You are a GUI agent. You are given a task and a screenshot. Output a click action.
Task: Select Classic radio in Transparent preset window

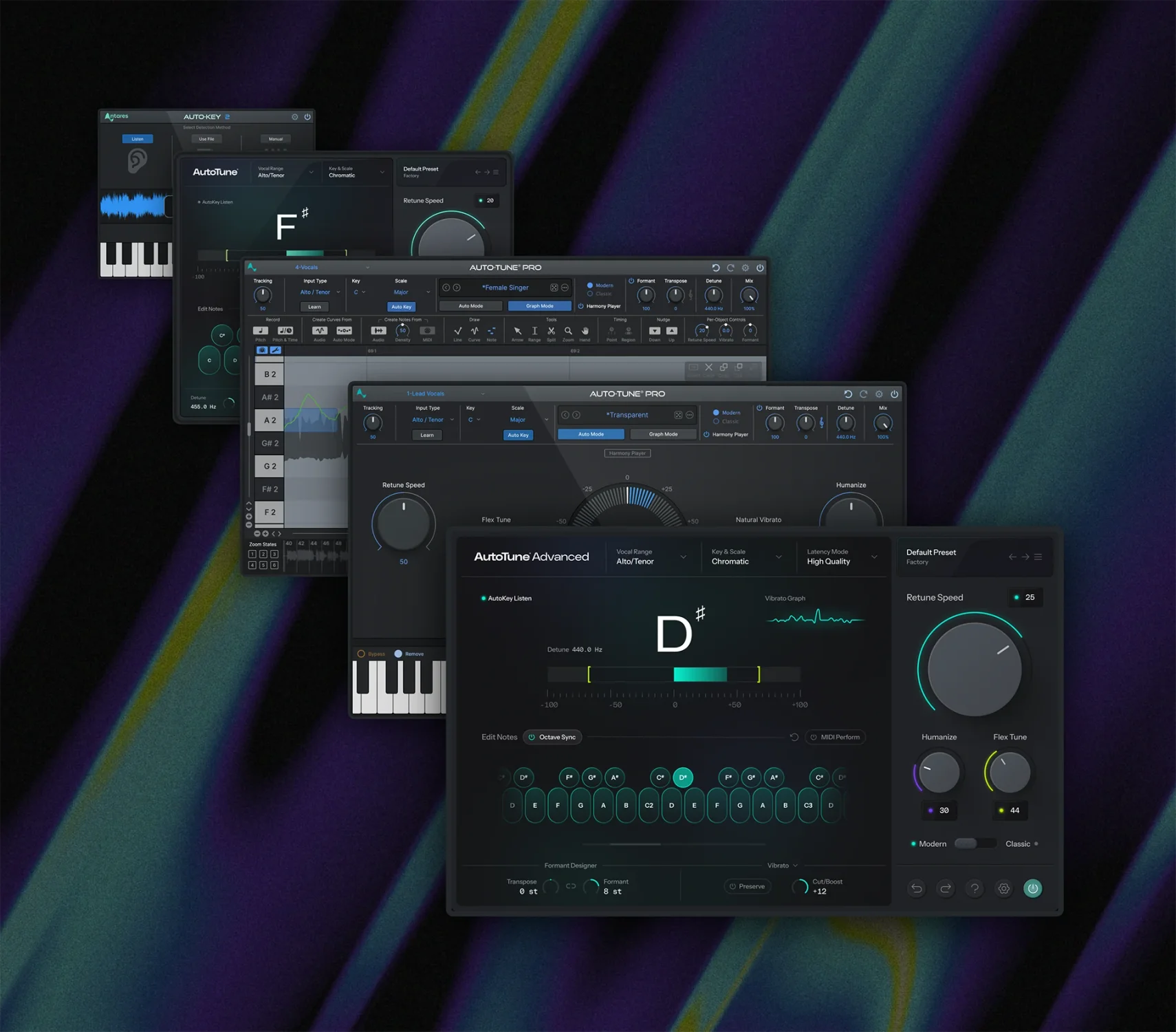pos(716,421)
